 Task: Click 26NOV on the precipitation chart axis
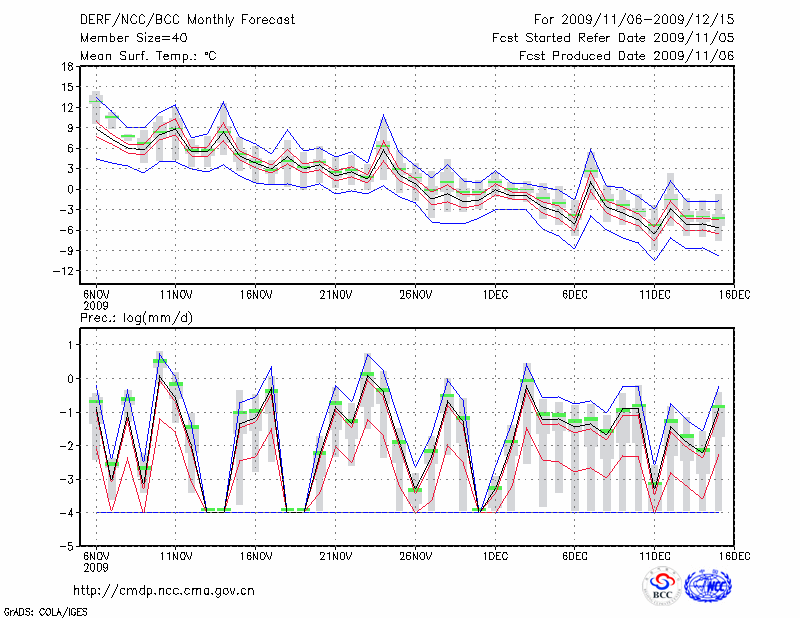415,555
